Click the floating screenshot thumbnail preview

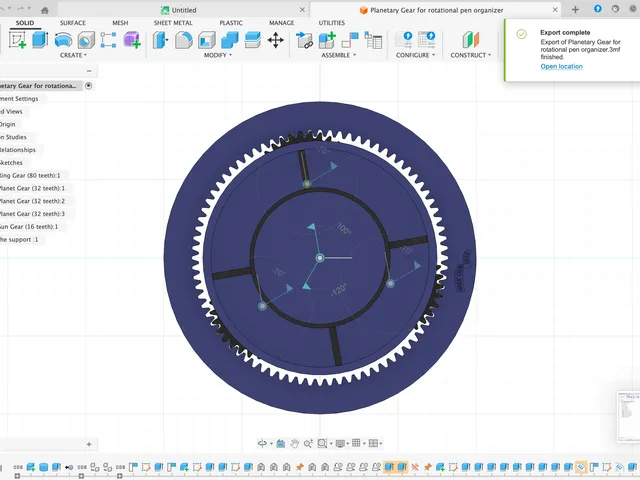629,416
